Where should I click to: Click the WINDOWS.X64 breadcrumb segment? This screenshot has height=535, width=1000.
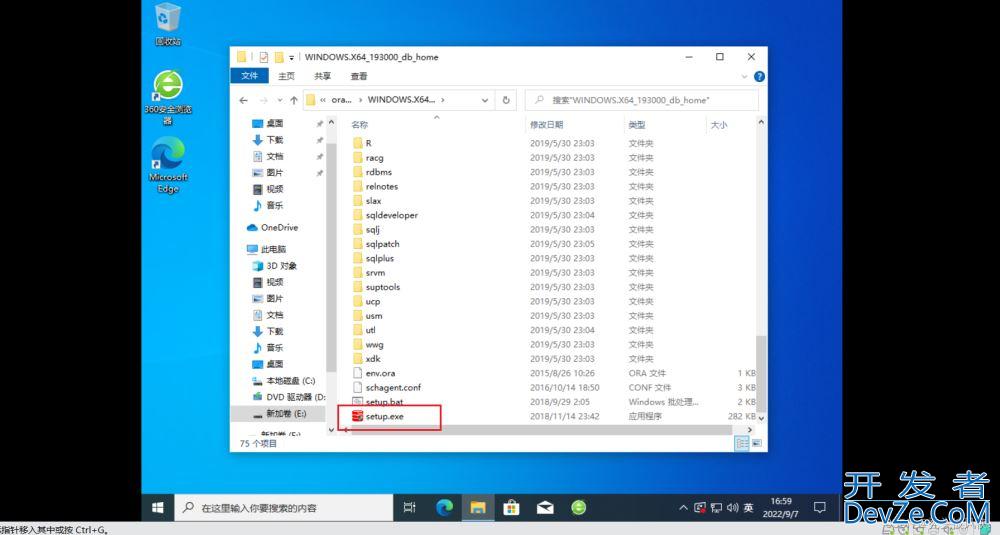pyautogui.click(x=401, y=99)
